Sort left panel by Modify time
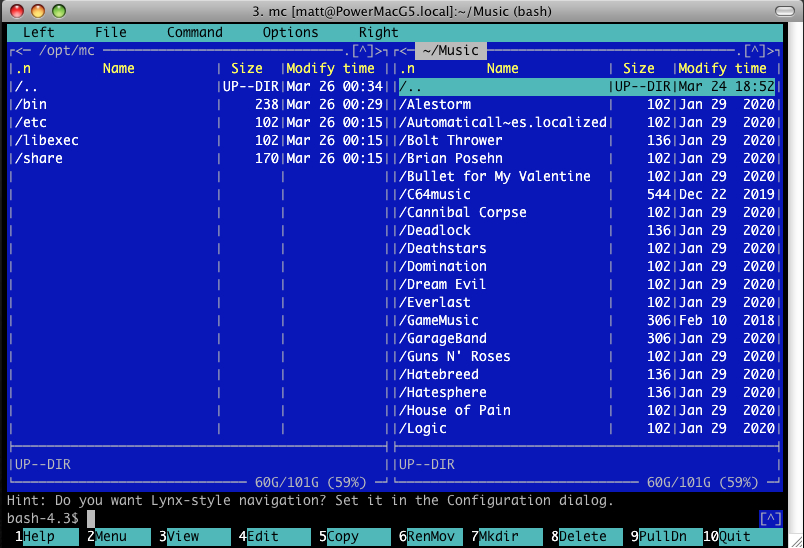The image size is (804, 548). pyautogui.click(x=331, y=69)
